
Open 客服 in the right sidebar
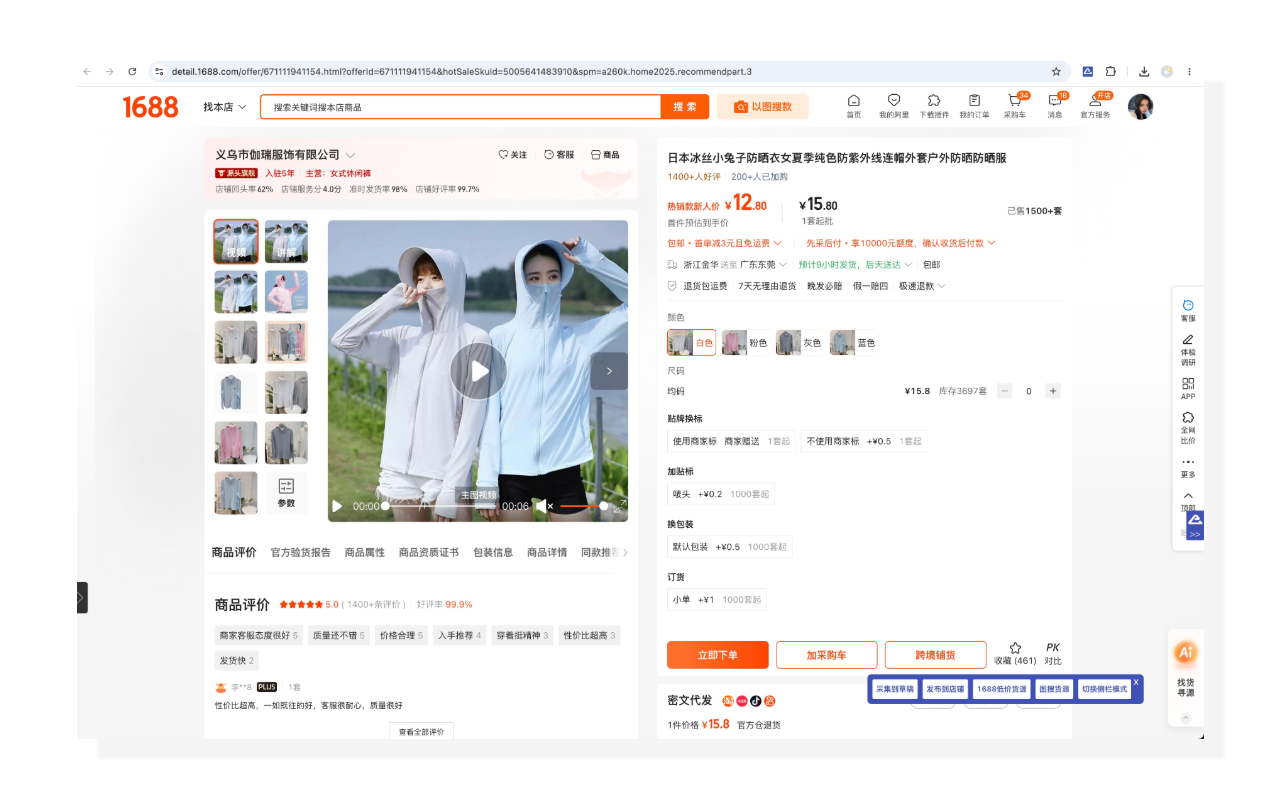[1188, 310]
